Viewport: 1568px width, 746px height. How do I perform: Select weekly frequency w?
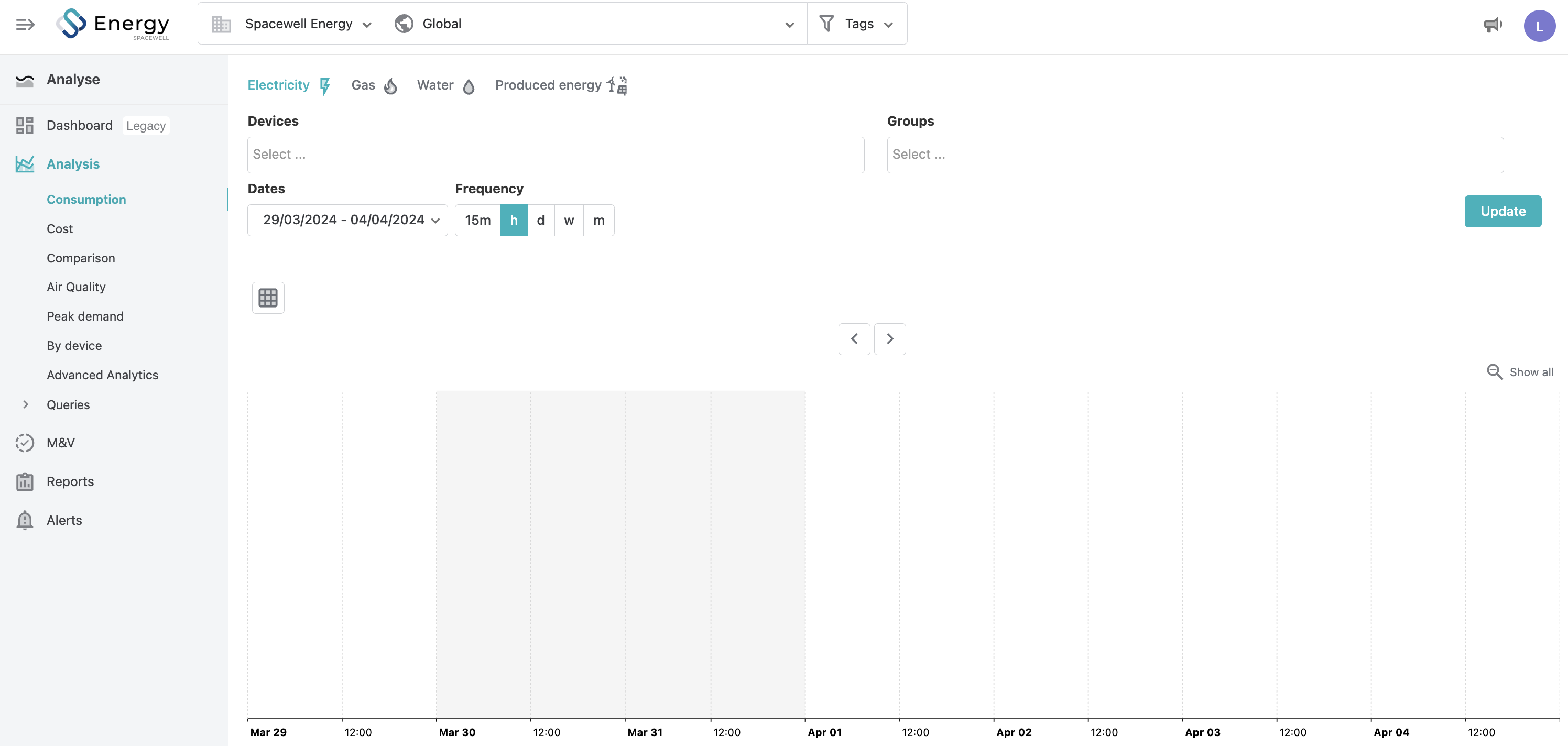(x=569, y=220)
